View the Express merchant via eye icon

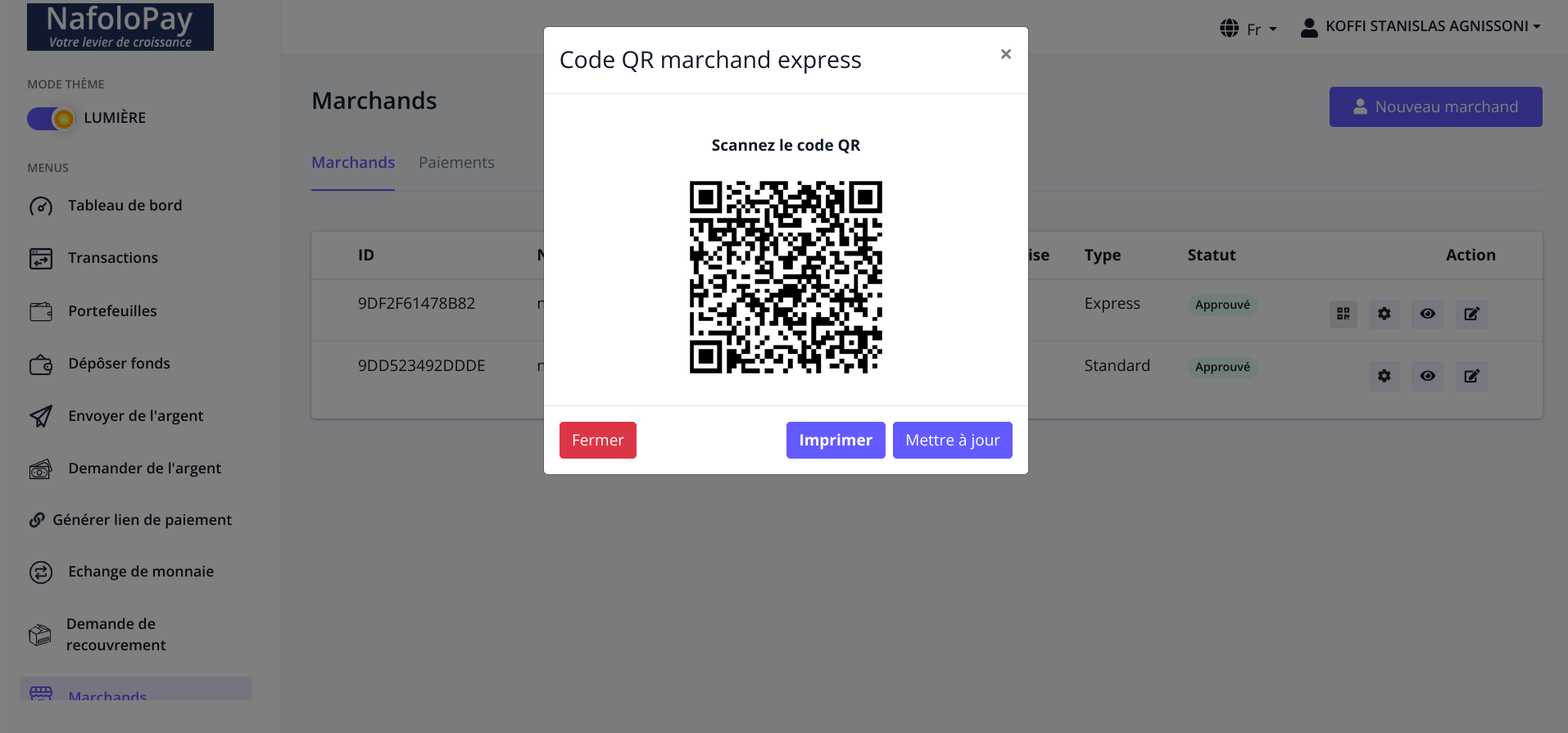(1428, 314)
